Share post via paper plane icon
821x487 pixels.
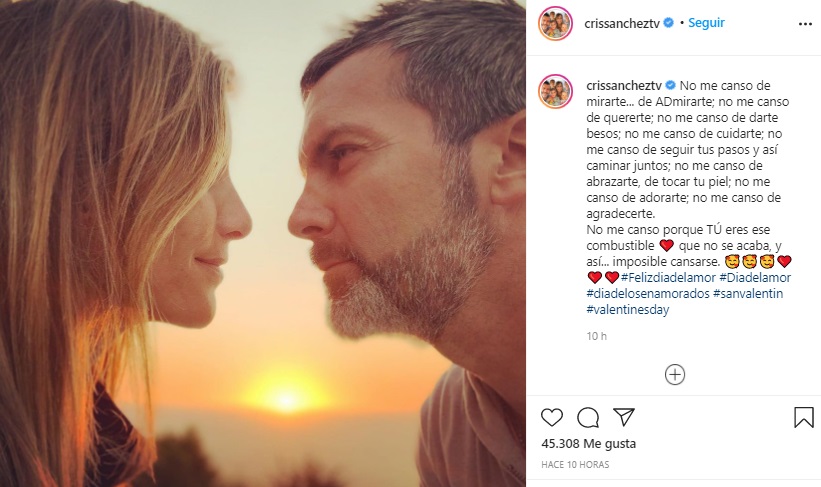(624, 417)
